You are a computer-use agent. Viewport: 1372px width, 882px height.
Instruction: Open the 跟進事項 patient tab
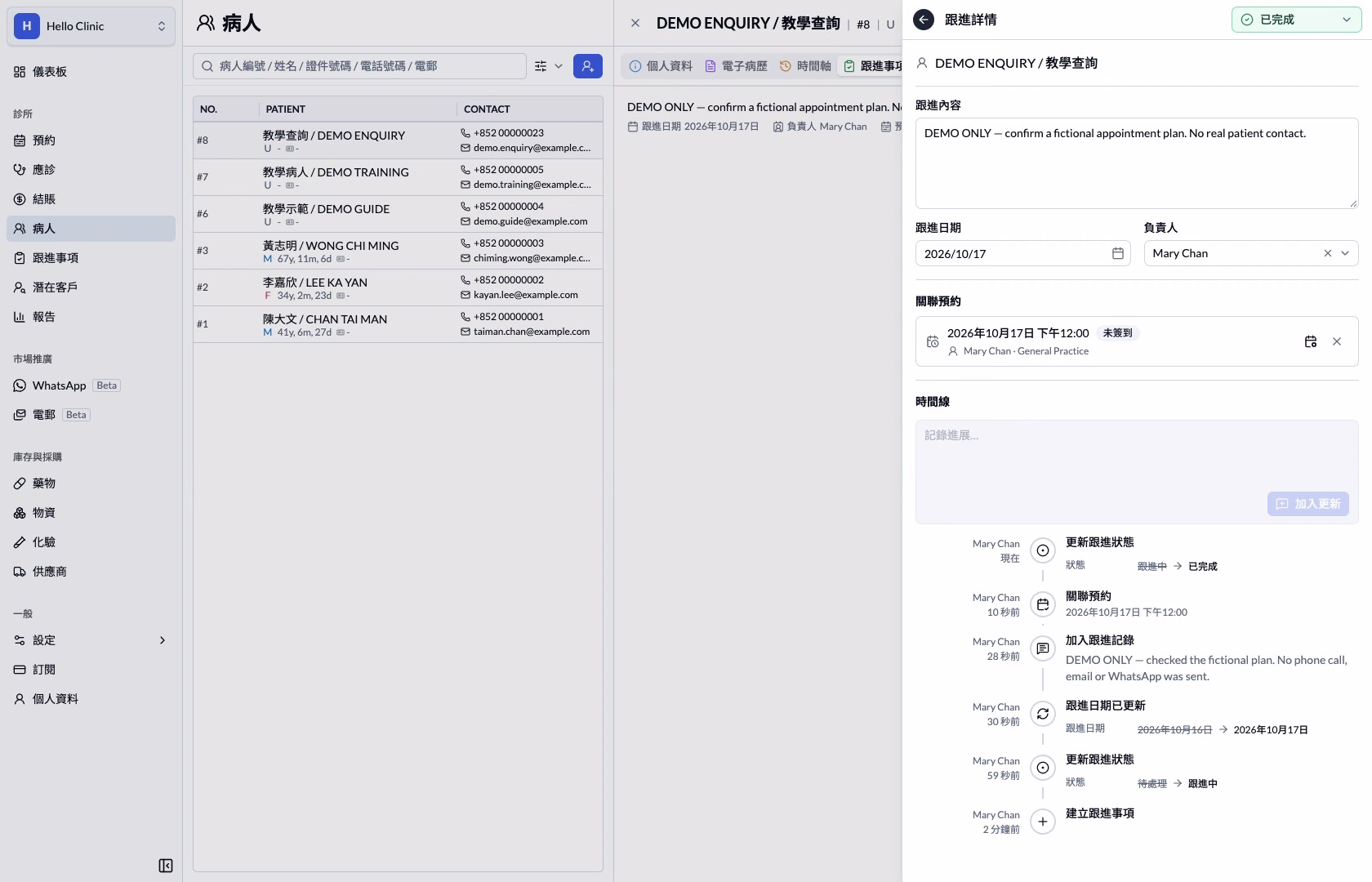872,66
